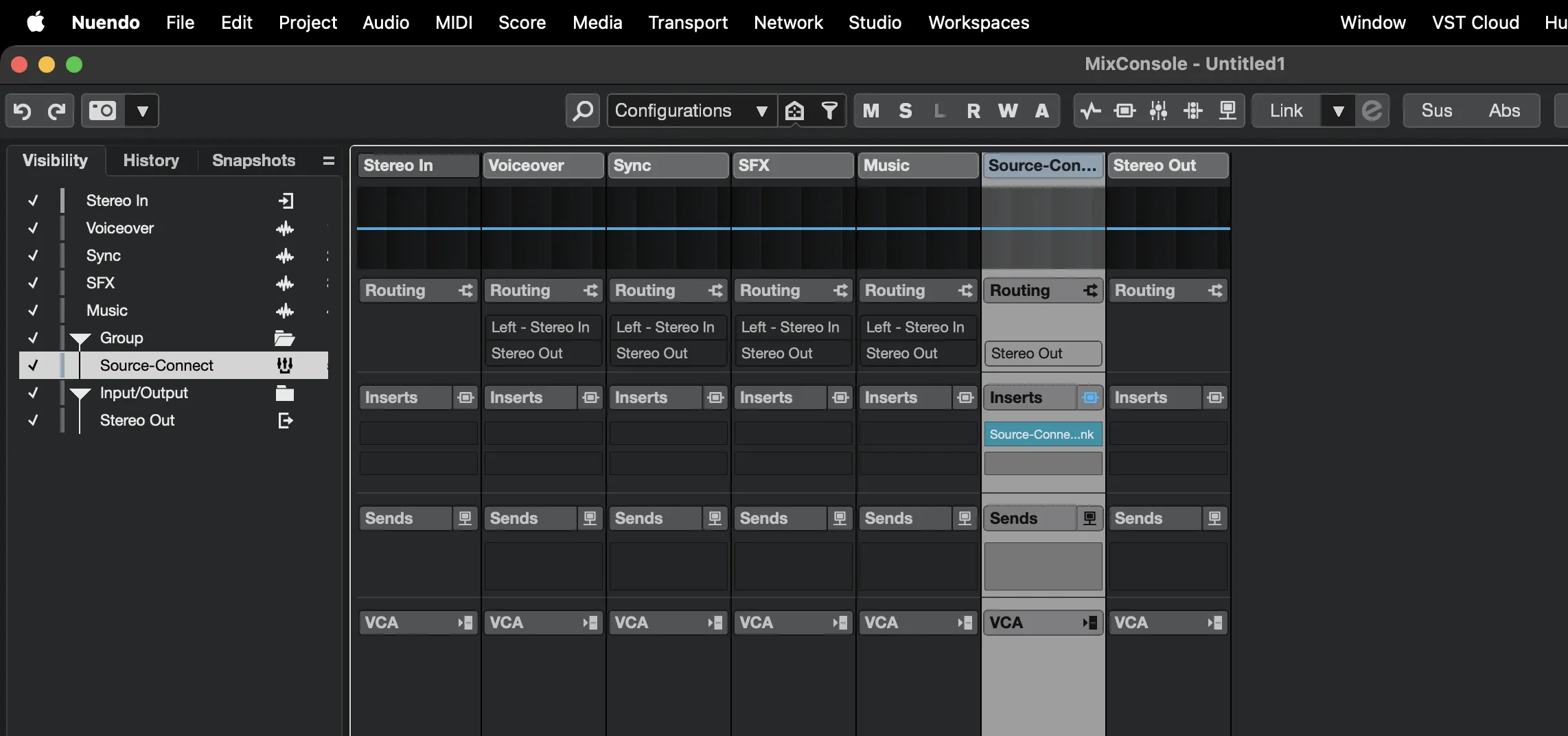Screen dimensions: 1568x736
Task: Change Music input routing Left - Stereo In
Action: pos(918,327)
